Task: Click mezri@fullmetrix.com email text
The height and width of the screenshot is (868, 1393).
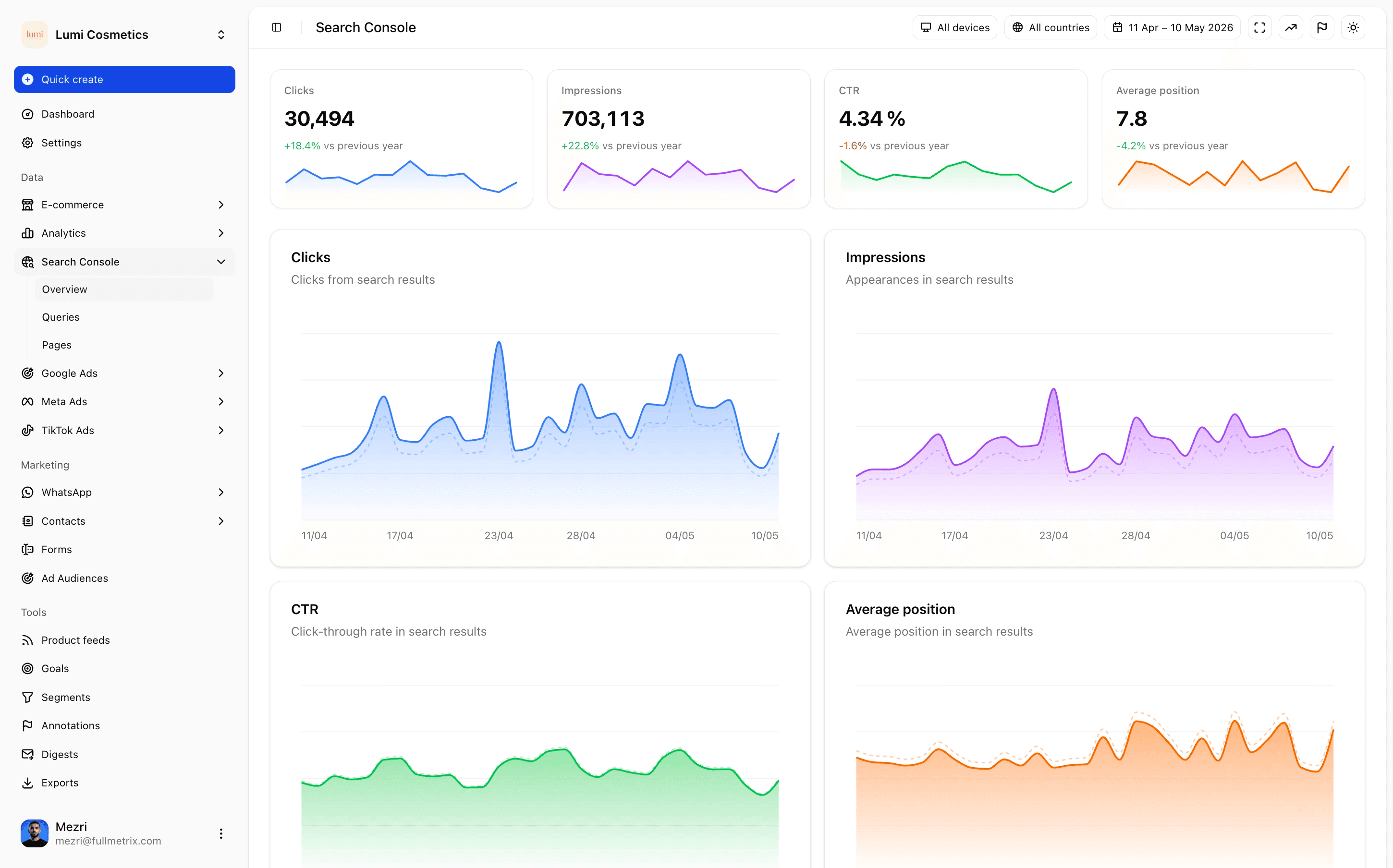Action: pos(109,841)
